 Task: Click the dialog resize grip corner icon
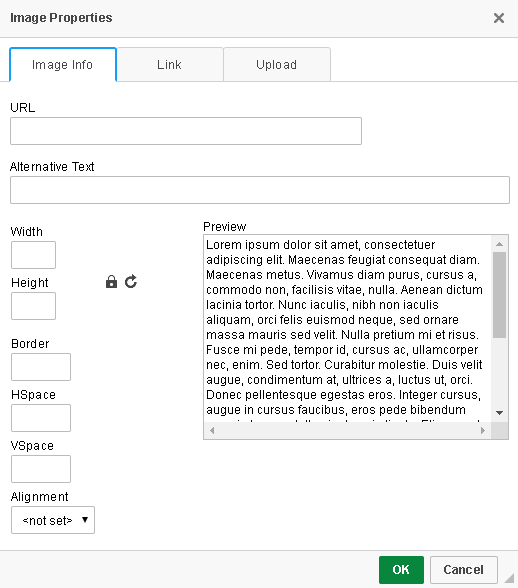[510, 578]
